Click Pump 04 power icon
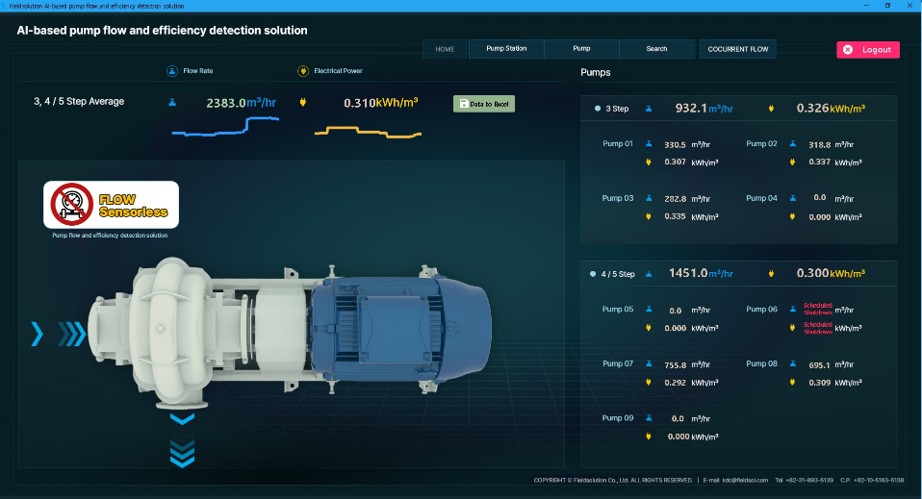 (x=793, y=217)
